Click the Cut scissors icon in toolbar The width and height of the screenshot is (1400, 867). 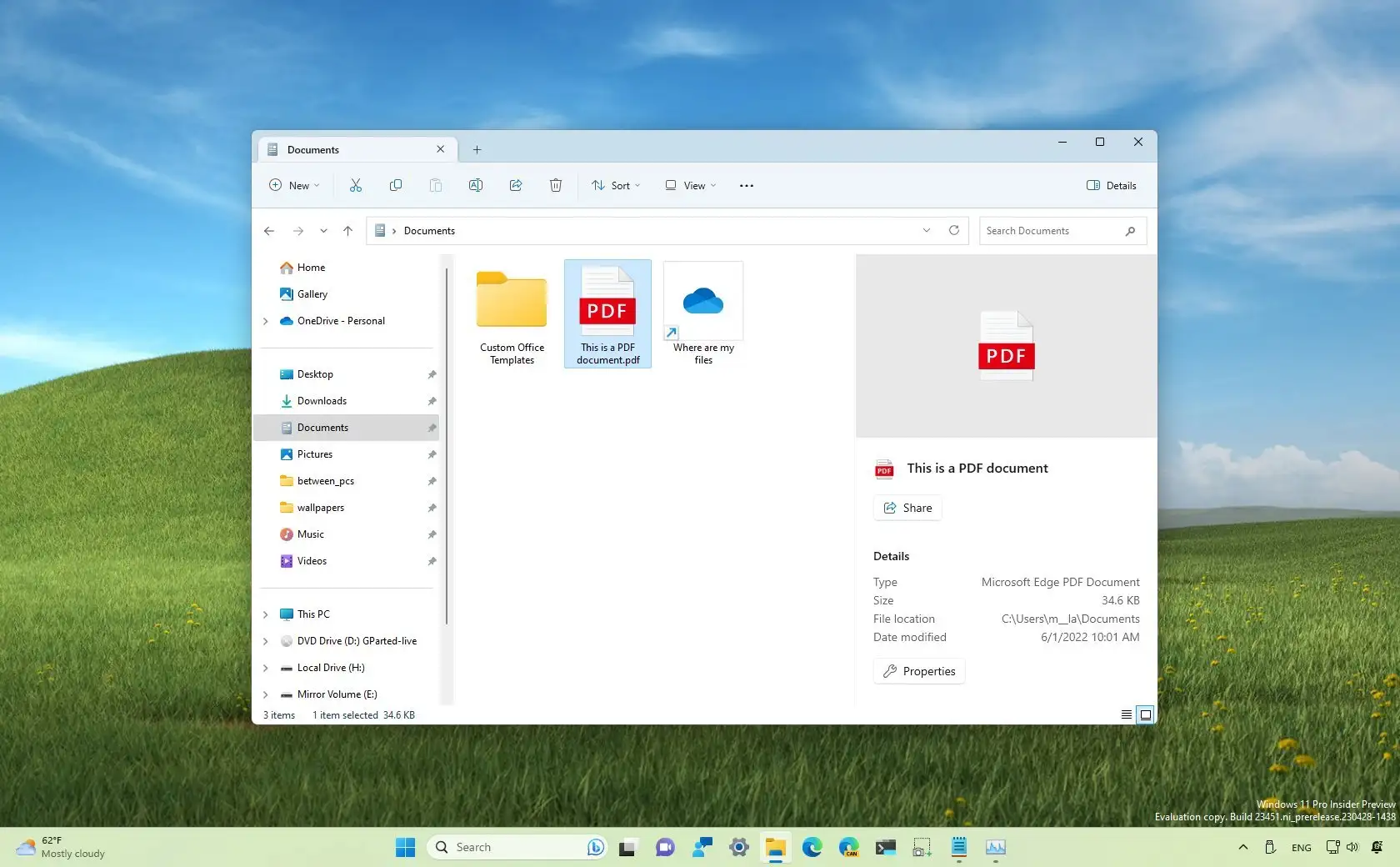pyautogui.click(x=356, y=185)
